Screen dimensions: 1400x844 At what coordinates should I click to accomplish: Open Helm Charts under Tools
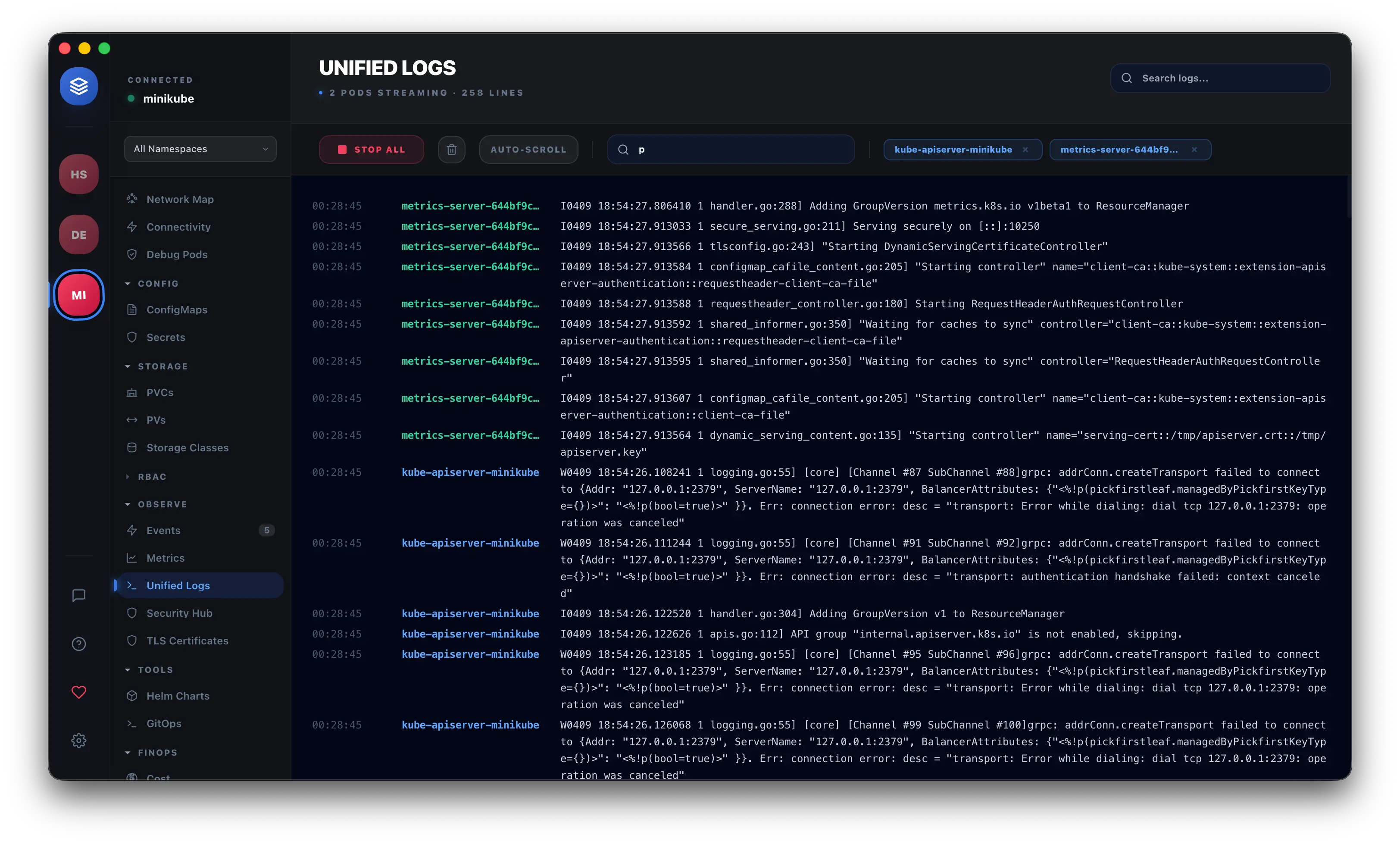(177, 696)
